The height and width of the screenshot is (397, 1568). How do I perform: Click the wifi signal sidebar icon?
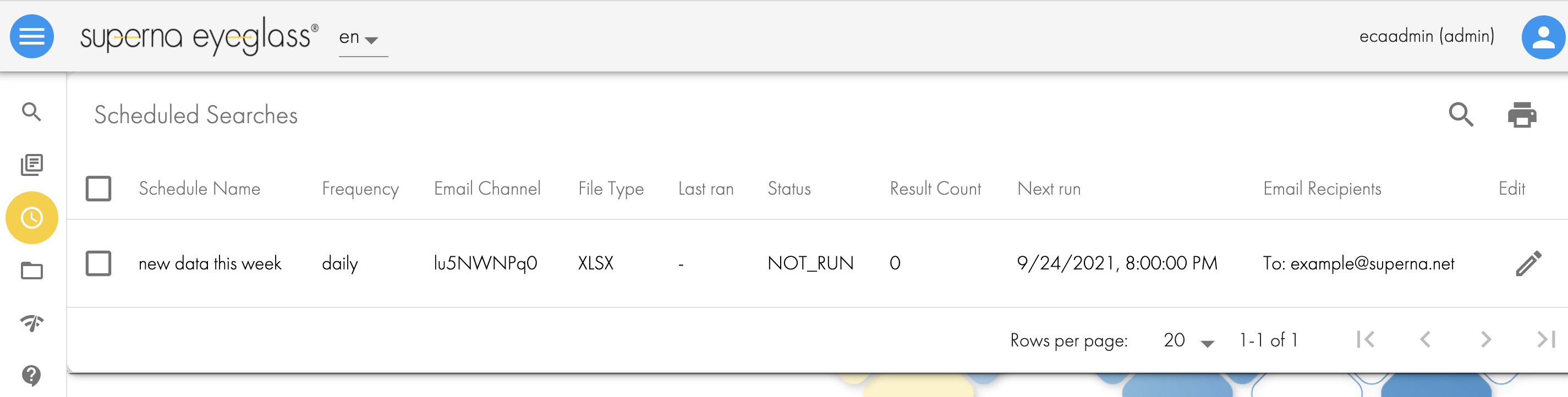click(x=32, y=323)
